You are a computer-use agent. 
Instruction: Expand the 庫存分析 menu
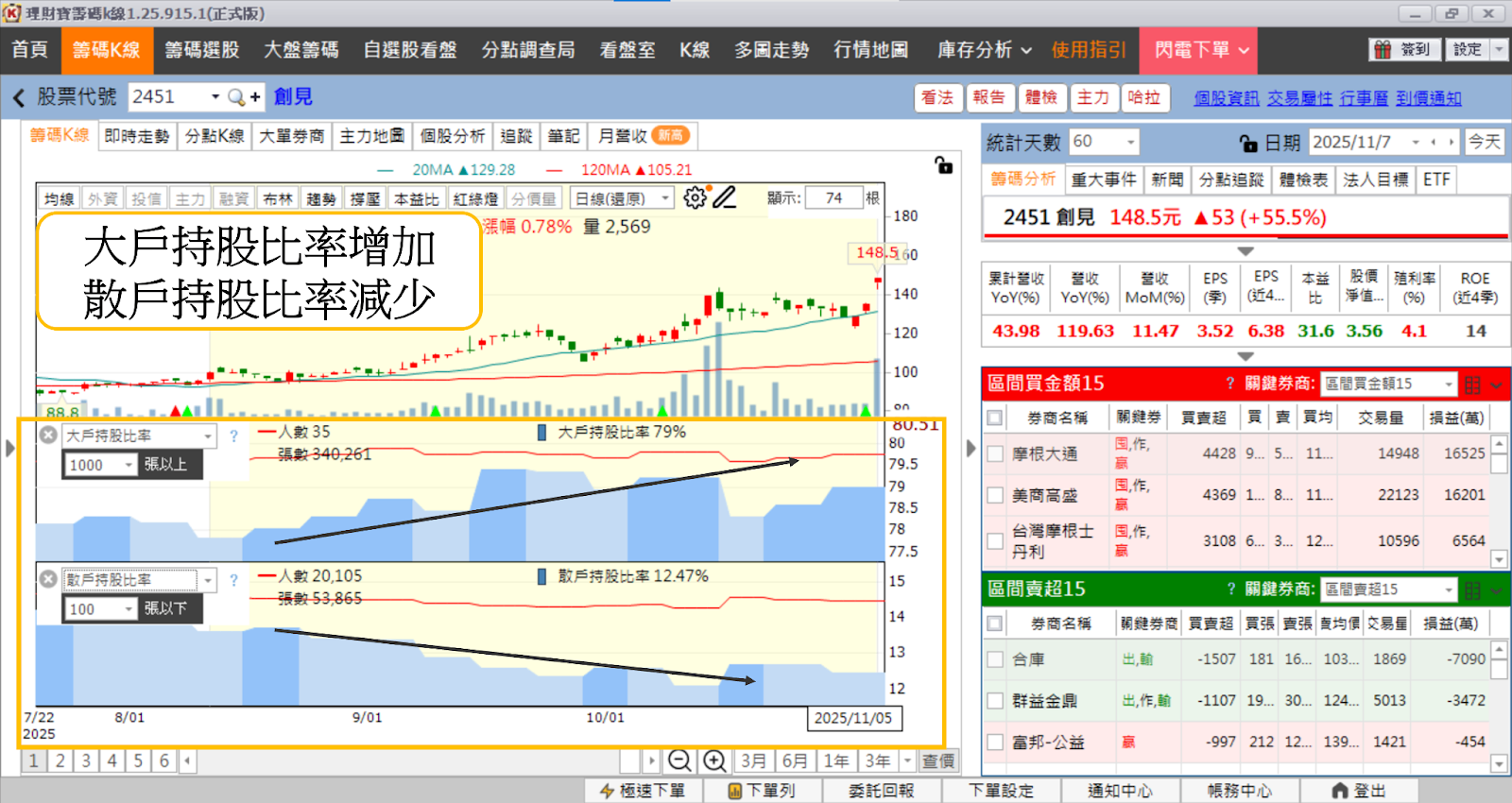point(984,49)
